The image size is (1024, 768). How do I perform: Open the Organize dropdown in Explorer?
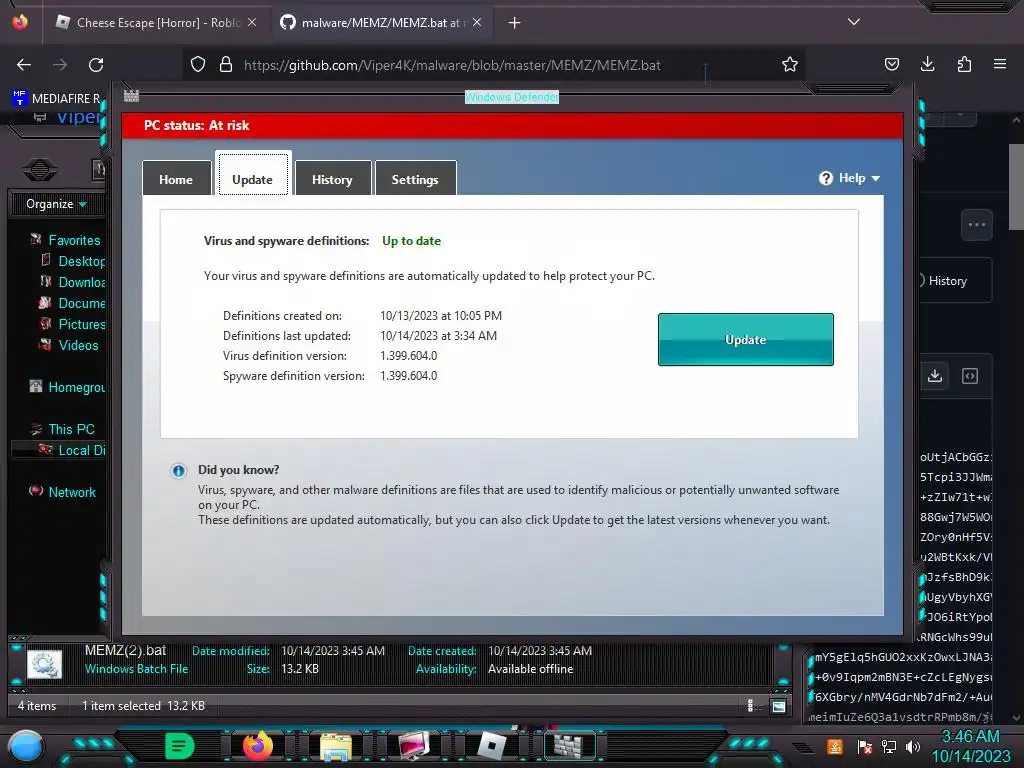(x=56, y=204)
